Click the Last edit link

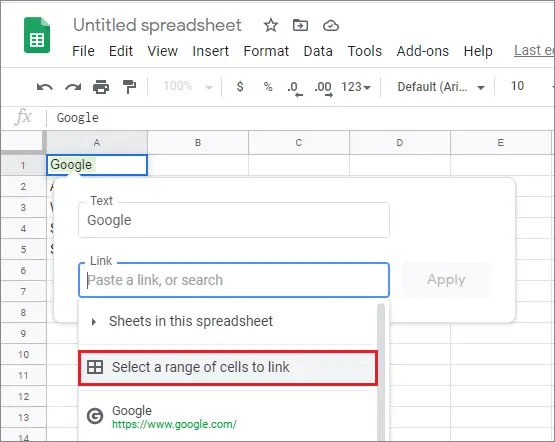coord(534,51)
